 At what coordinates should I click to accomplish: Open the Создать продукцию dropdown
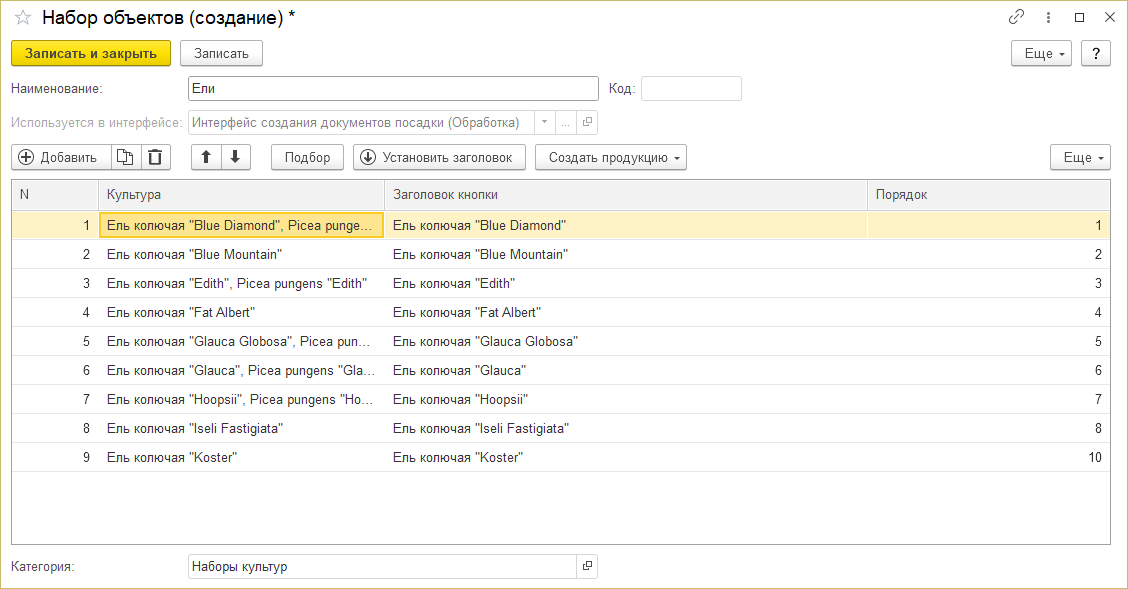(610, 157)
